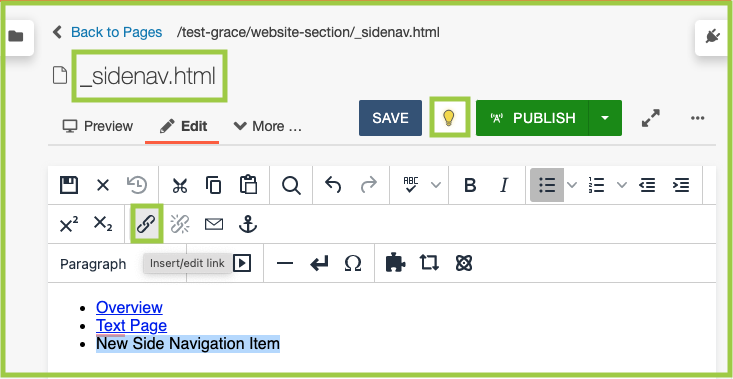Insert media with the play box icon
The image size is (733, 379).
pyautogui.click(x=242, y=264)
